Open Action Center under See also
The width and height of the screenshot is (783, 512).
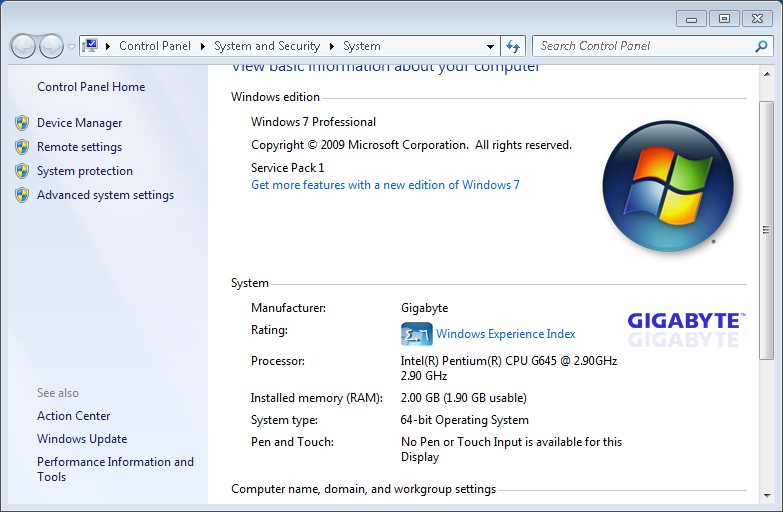[x=73, y=416]
